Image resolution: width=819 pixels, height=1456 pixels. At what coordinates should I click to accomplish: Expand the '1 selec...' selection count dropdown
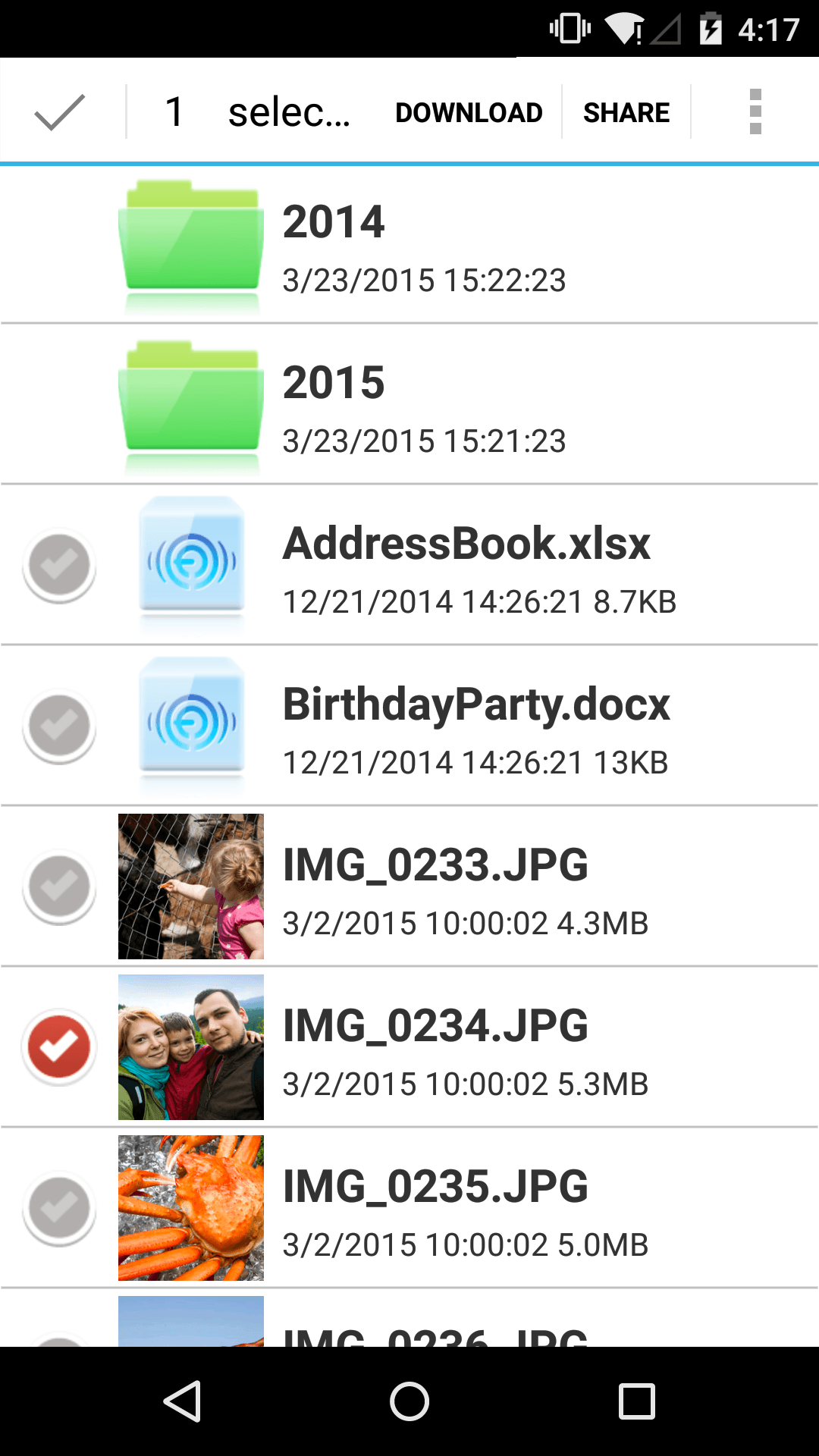258,112
